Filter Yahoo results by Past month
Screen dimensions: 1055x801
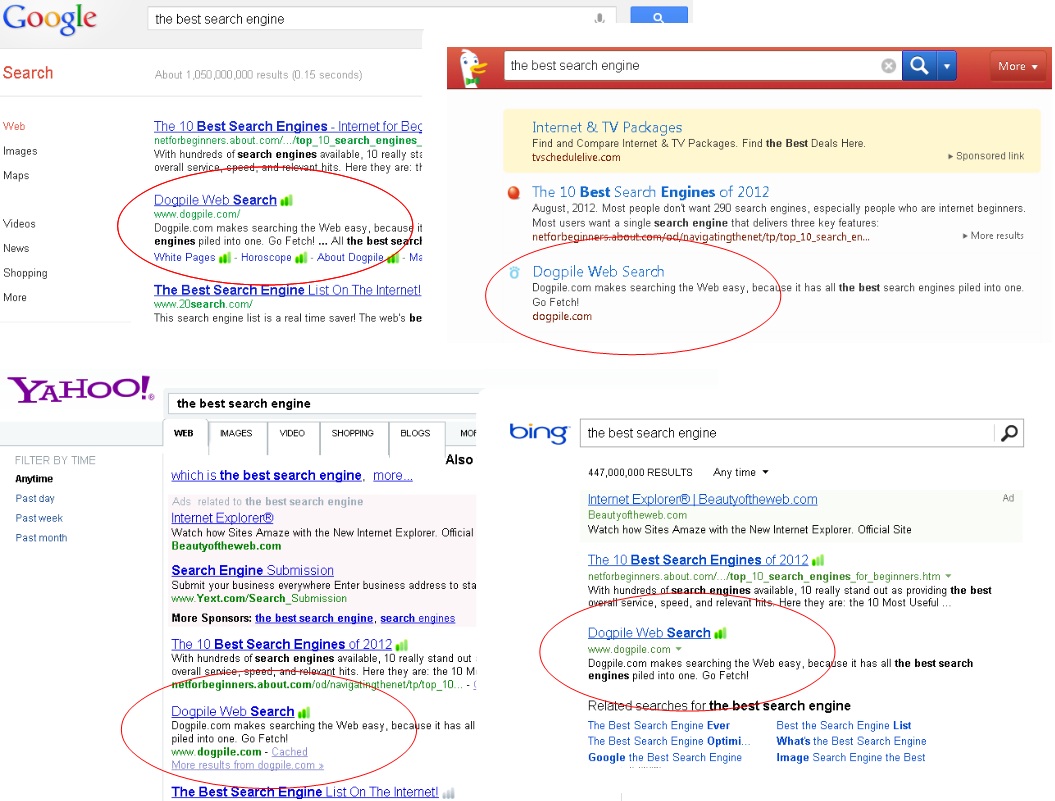point(41,538)
